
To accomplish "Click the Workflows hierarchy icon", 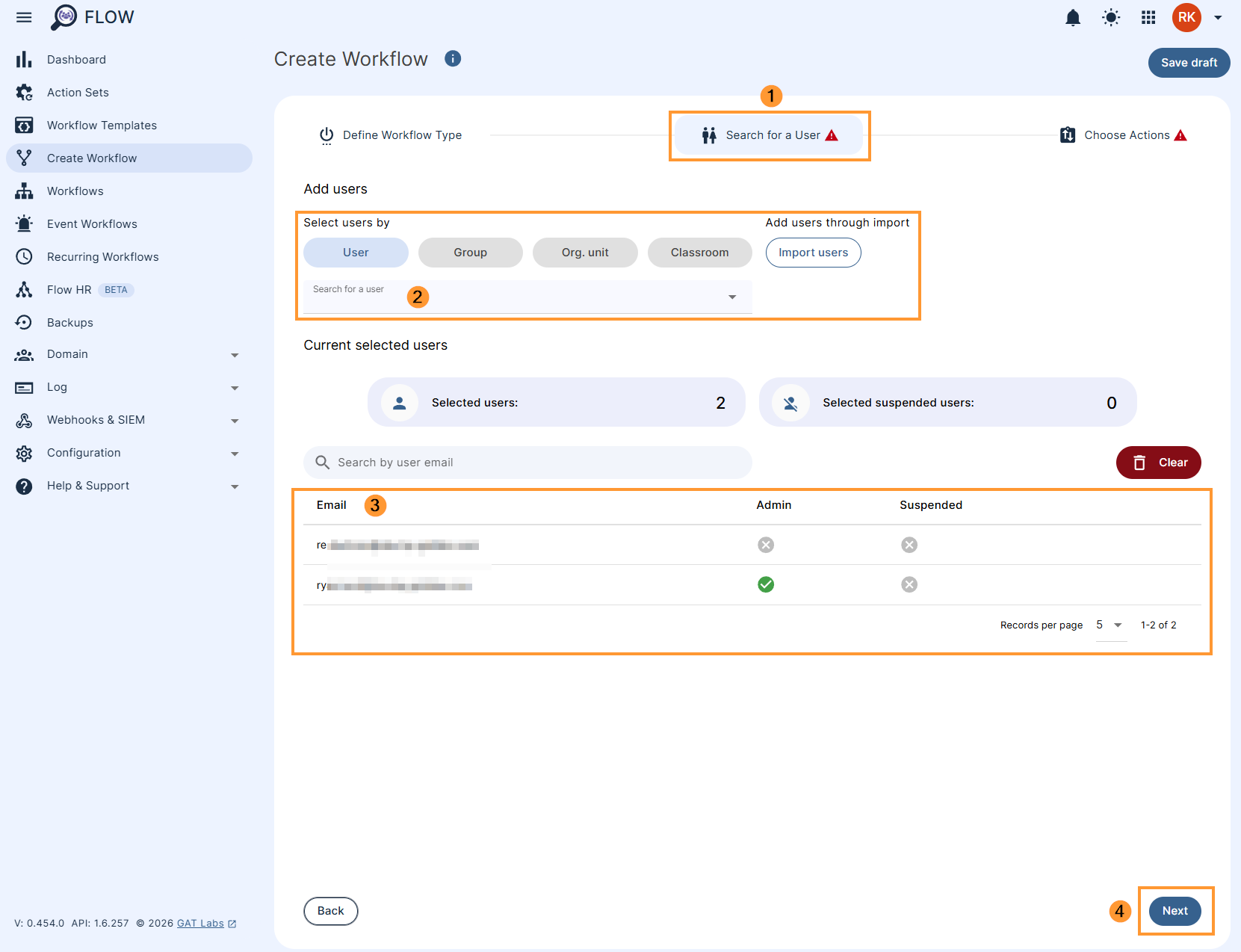I will pyautogui.click(x=24, y=191).
